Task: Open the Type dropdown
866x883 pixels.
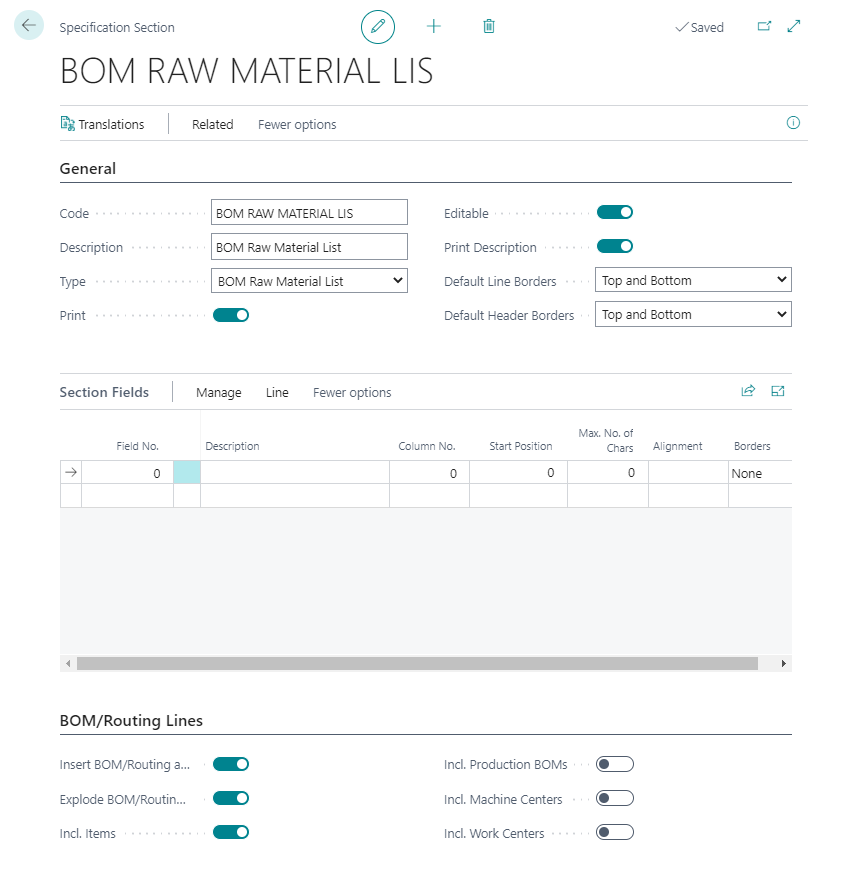Action: click(x=309, y=281)
